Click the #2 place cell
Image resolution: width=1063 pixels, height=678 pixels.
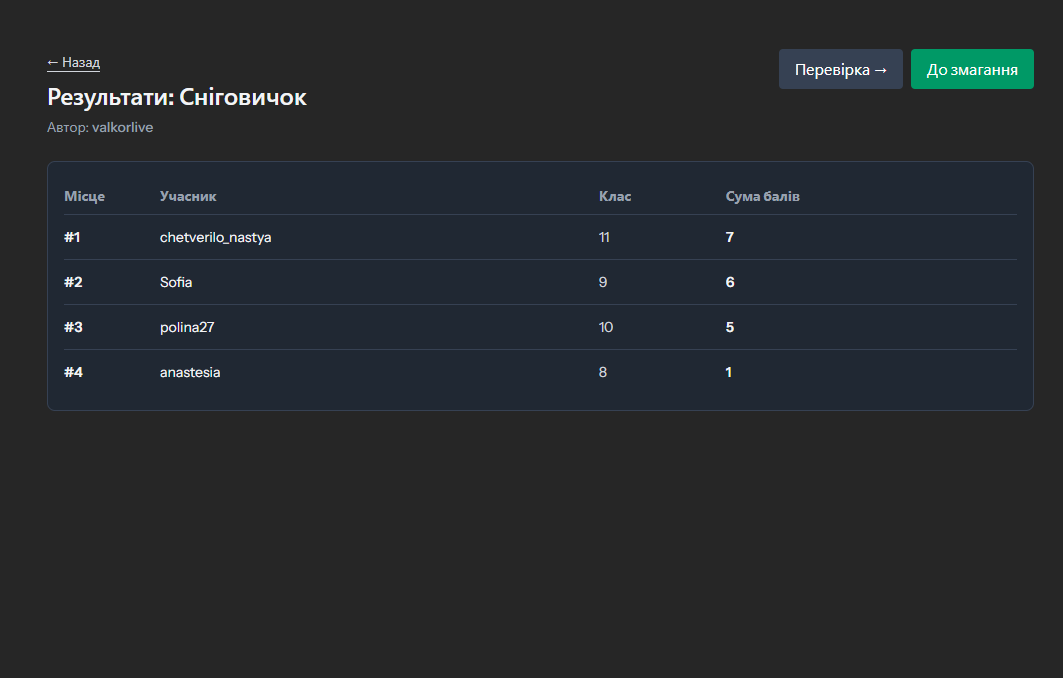(73, 282)
